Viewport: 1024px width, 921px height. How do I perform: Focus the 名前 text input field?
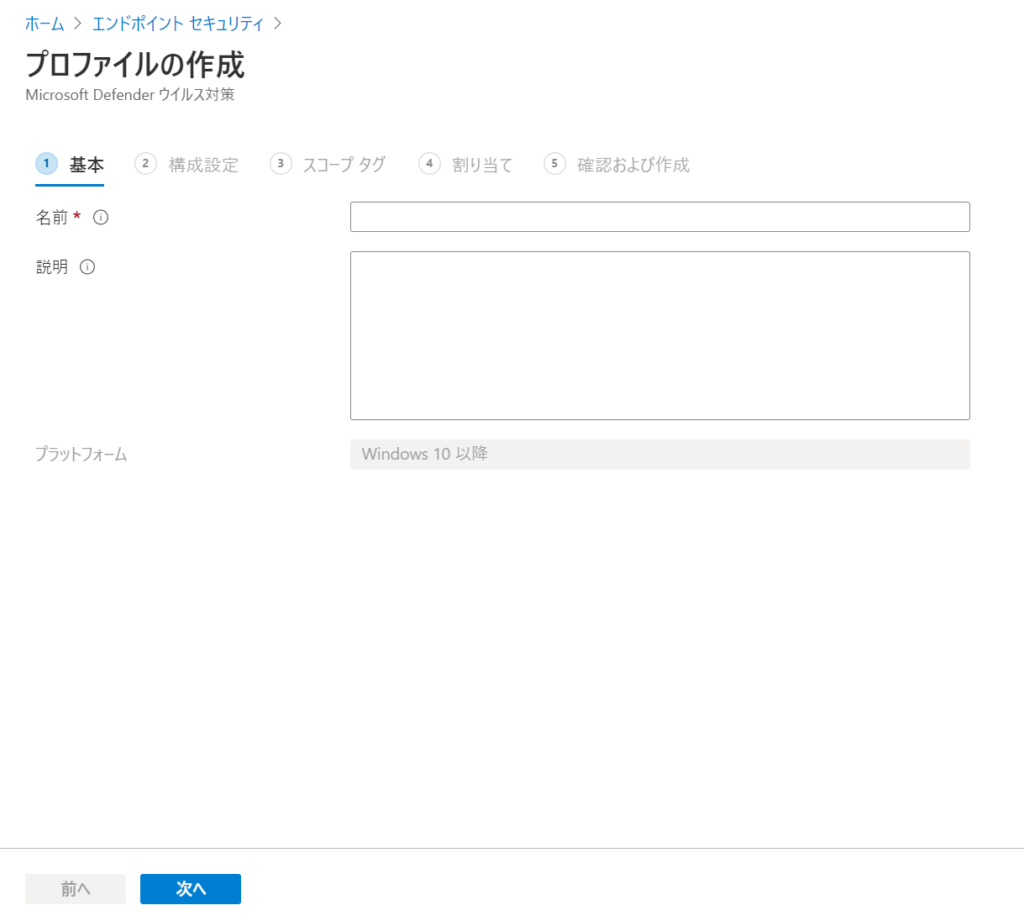pyautogui.click(x=660, y=217)
